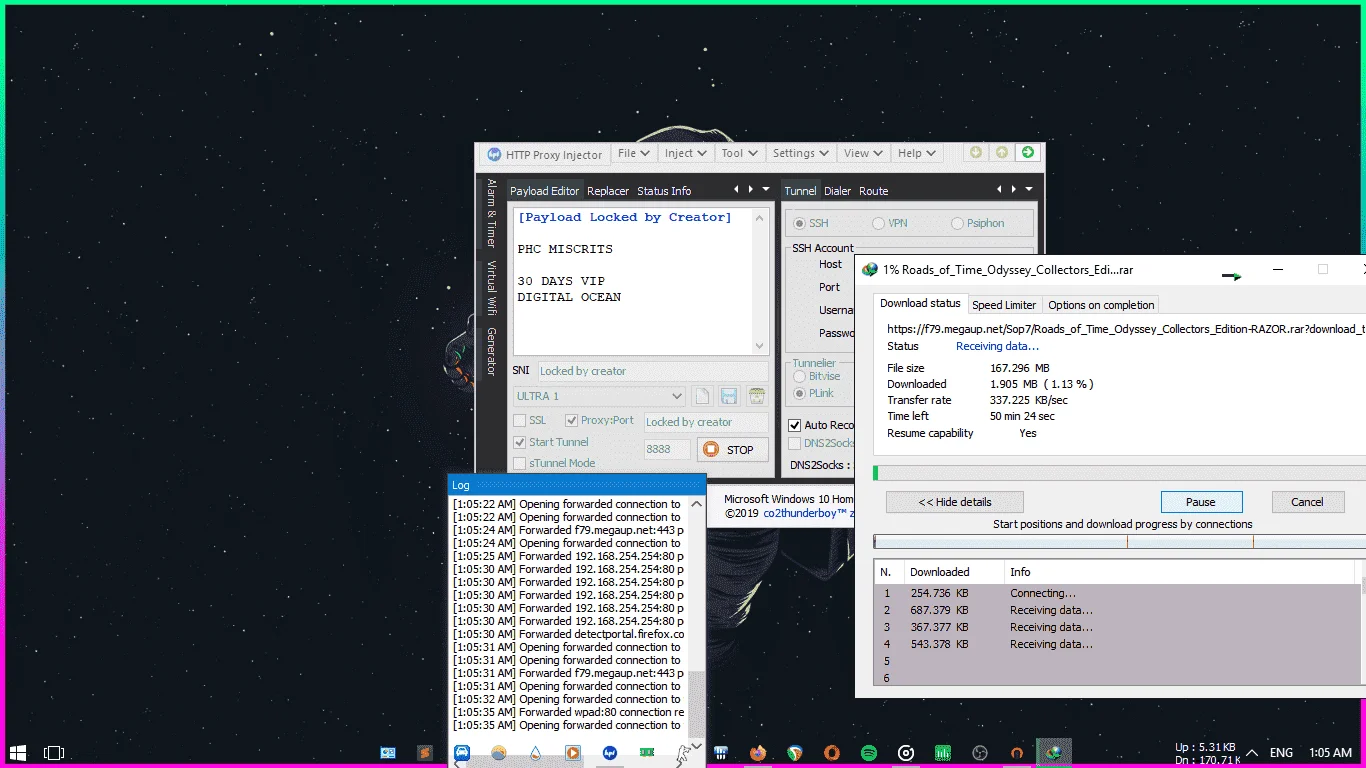The height and width of the screenshot is (768, 1366).
Task: Open Spotify from the taskbar
Action: 869,753
